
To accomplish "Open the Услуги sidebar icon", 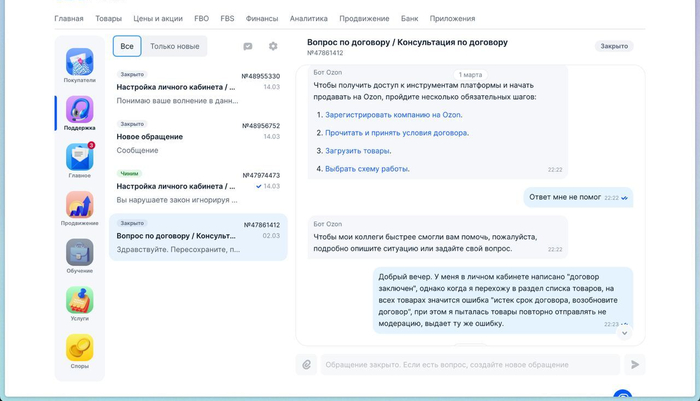I will point(79,300).
